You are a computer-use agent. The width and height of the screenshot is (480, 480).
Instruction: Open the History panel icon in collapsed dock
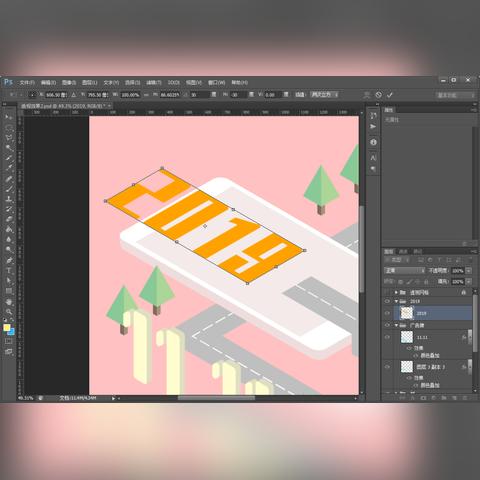373,116
